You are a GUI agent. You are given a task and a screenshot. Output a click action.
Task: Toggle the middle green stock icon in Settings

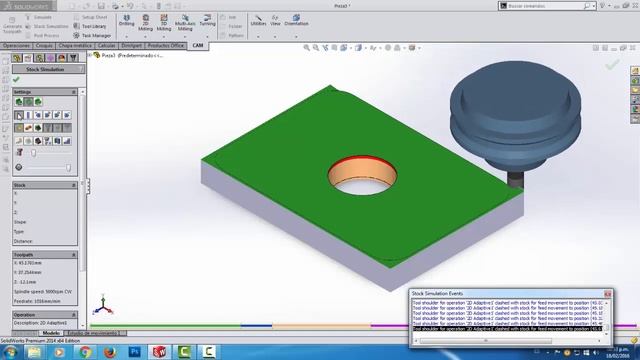pos(28,102)
